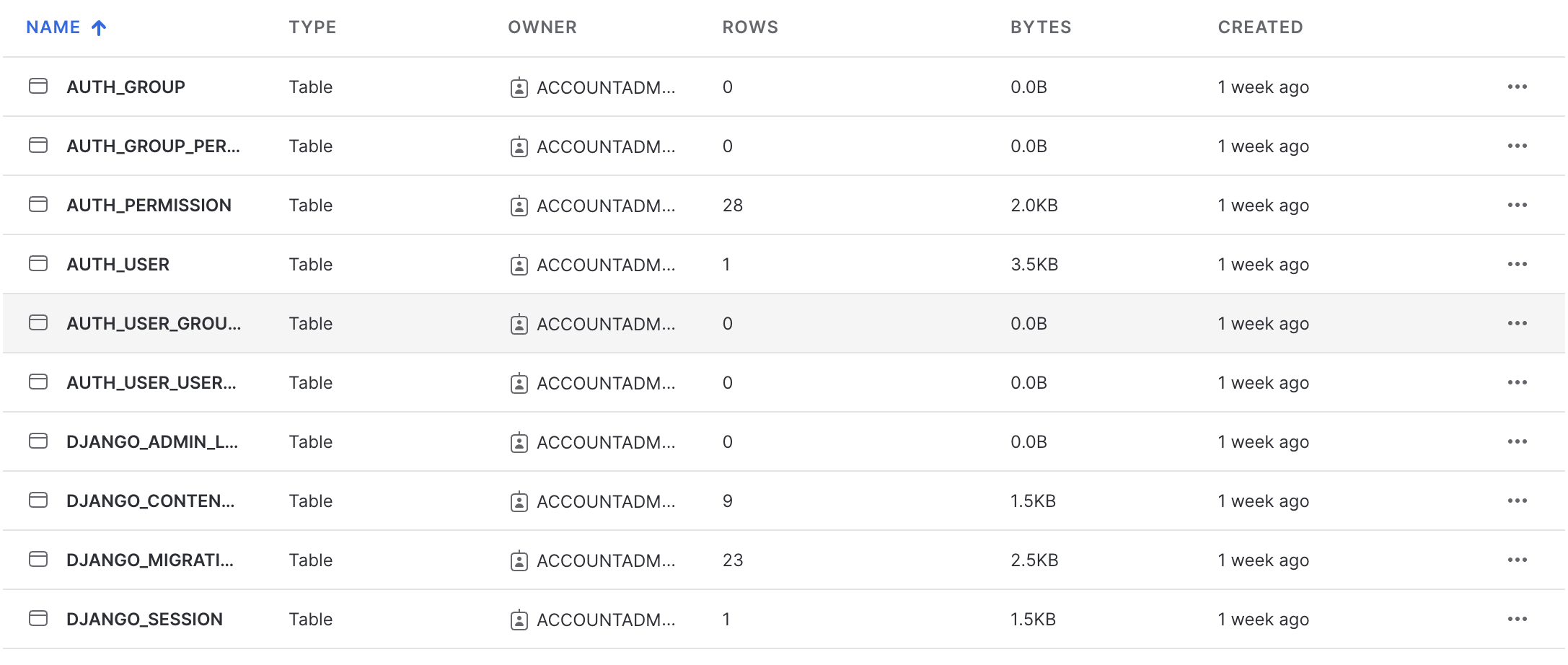Open the DJANGO_SESSION table link

(144, 620)
